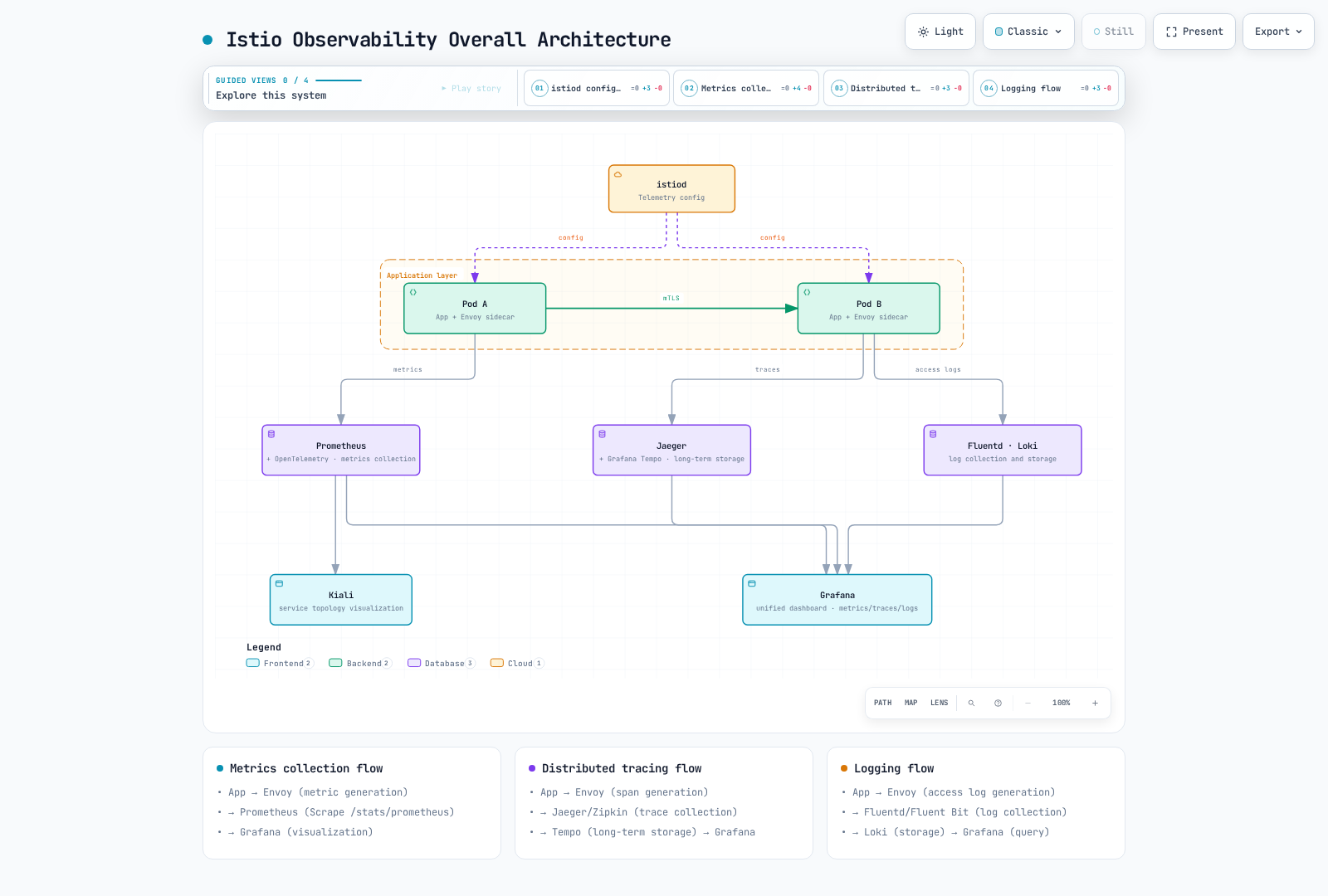Select the Pod A node
The width and height of the screenshot is (1328, 896).
(475, 309)
